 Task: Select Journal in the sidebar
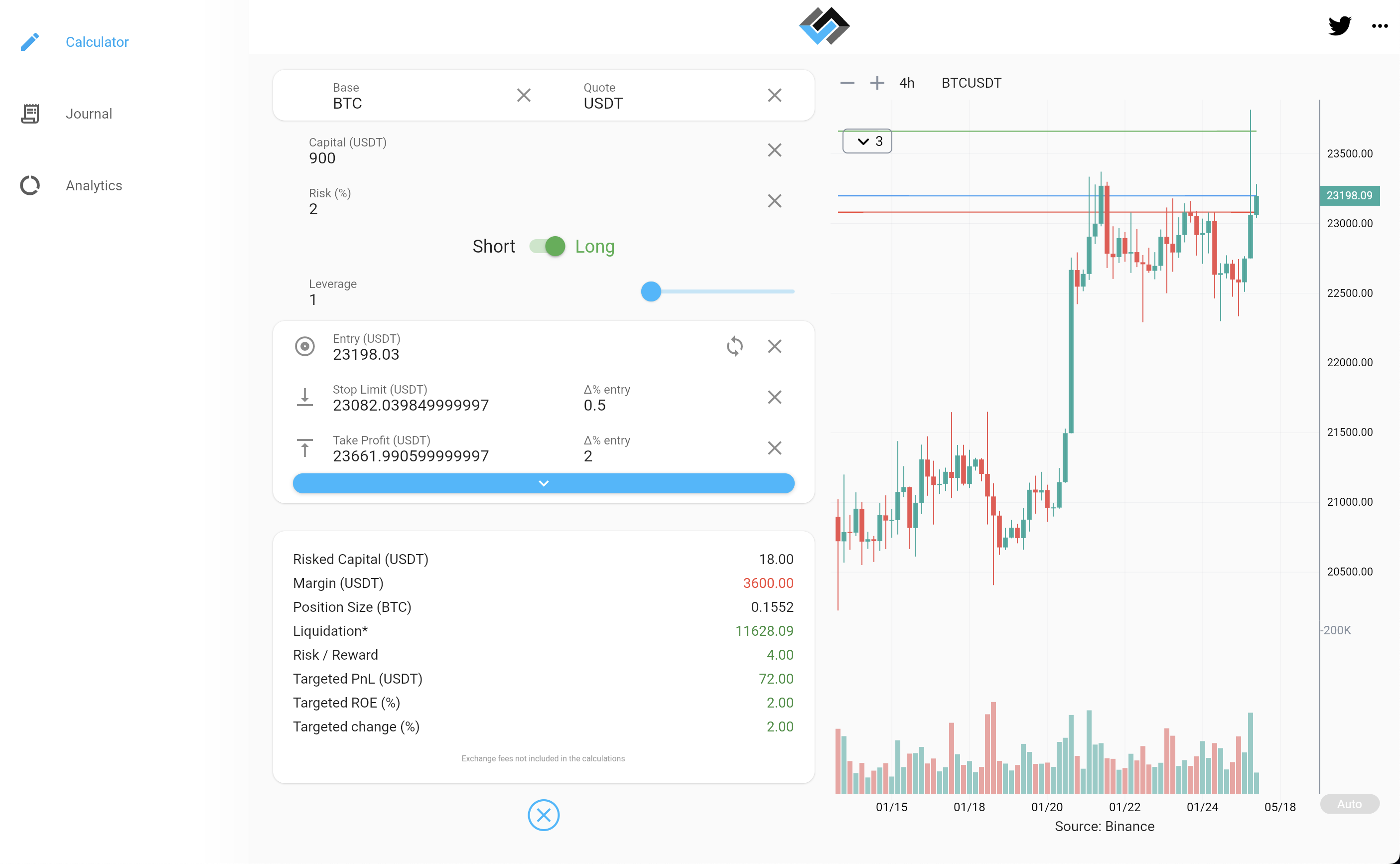click(x=89, y=114)
